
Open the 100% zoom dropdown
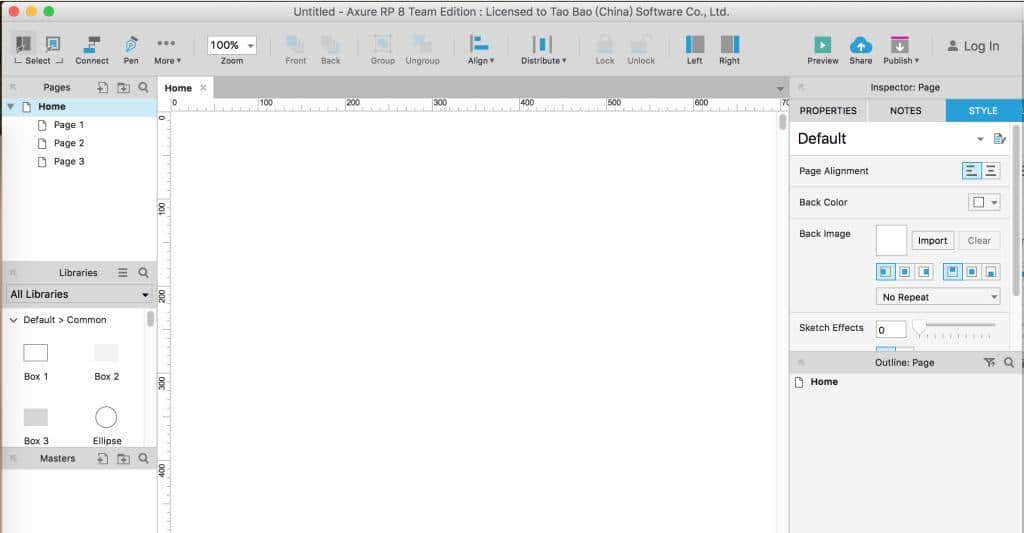click(231, 45)
